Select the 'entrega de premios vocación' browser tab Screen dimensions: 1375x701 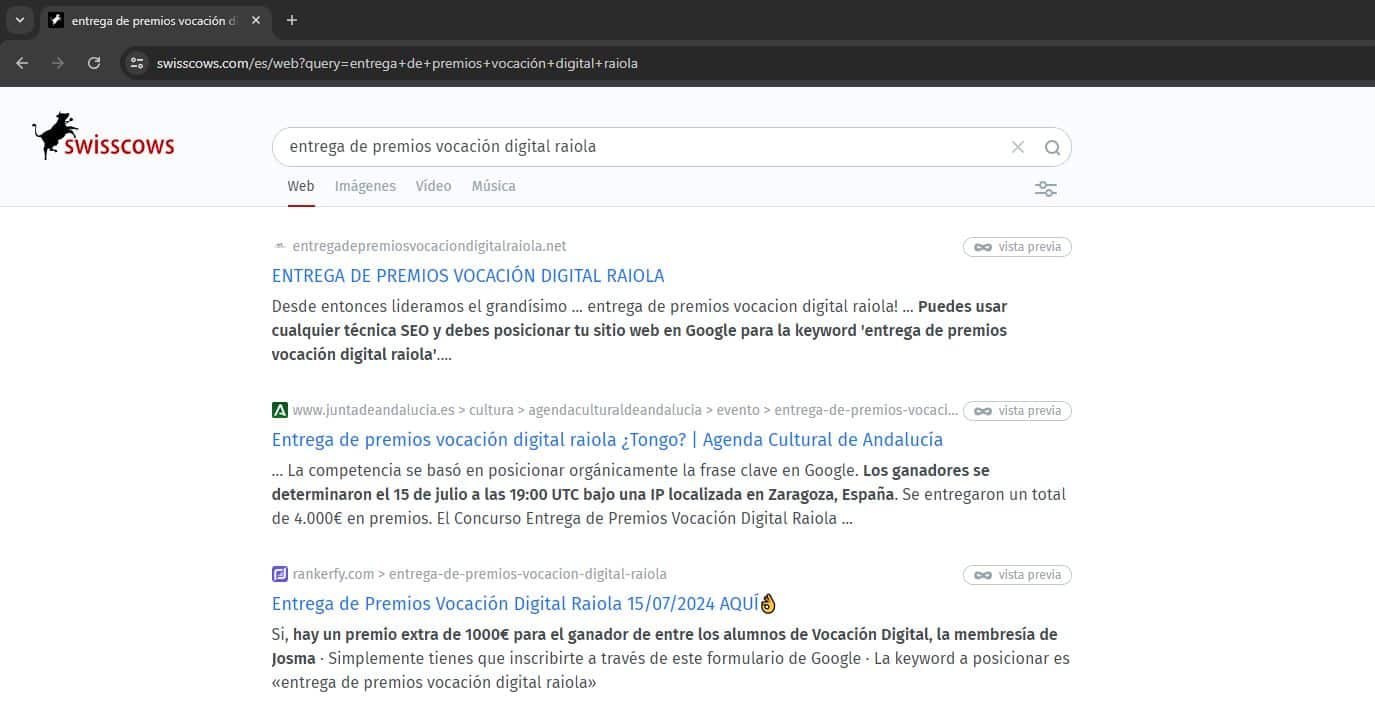pos(155,20)
